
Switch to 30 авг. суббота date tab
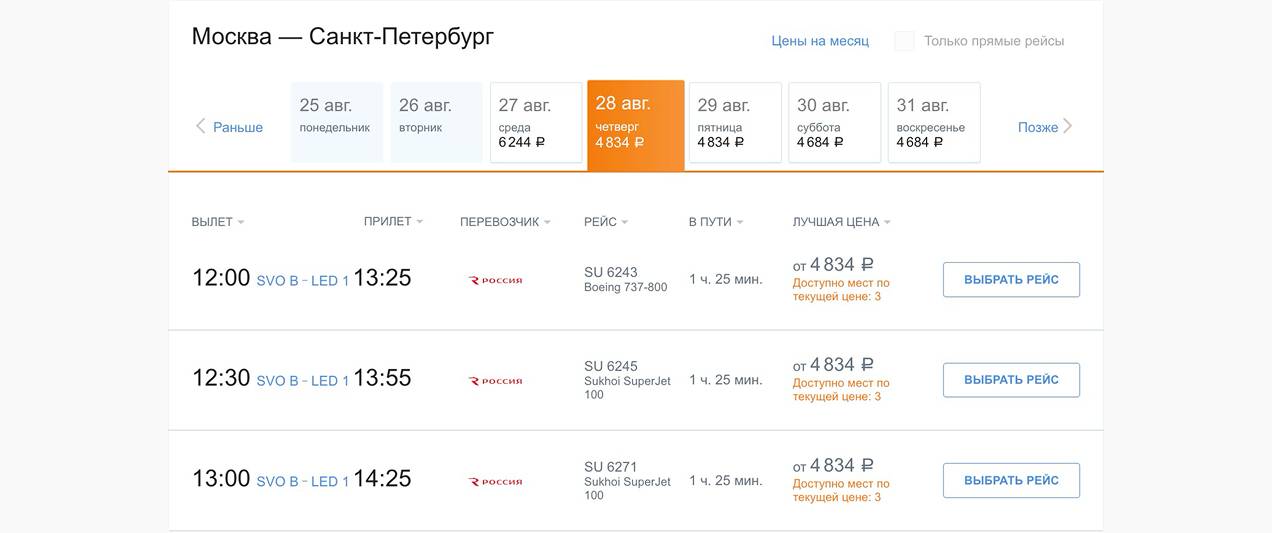(x=834, y=122)
